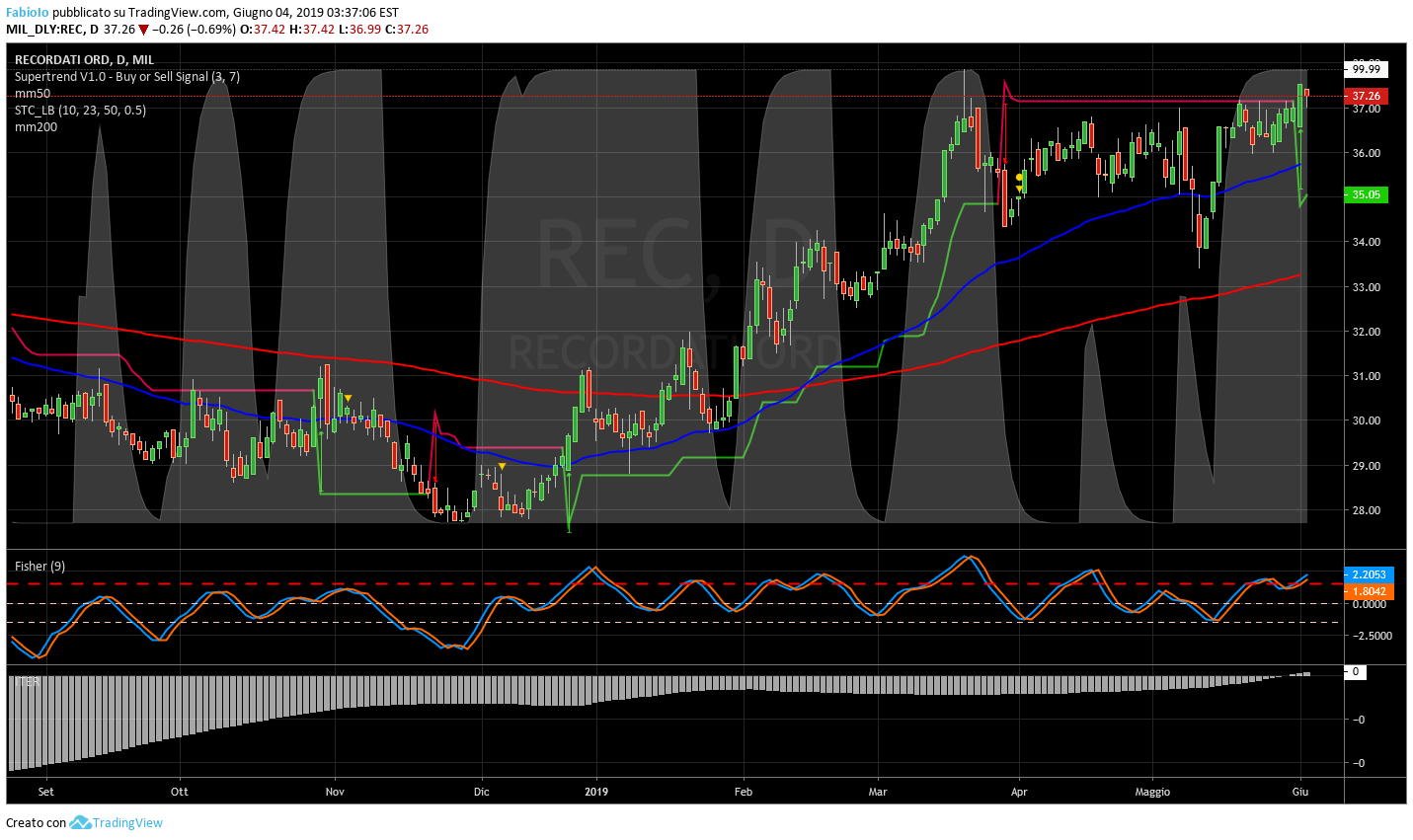The image size is (1413, 840).
Task: Click the 'Creato con' footer text
Action: coord(36,822)
